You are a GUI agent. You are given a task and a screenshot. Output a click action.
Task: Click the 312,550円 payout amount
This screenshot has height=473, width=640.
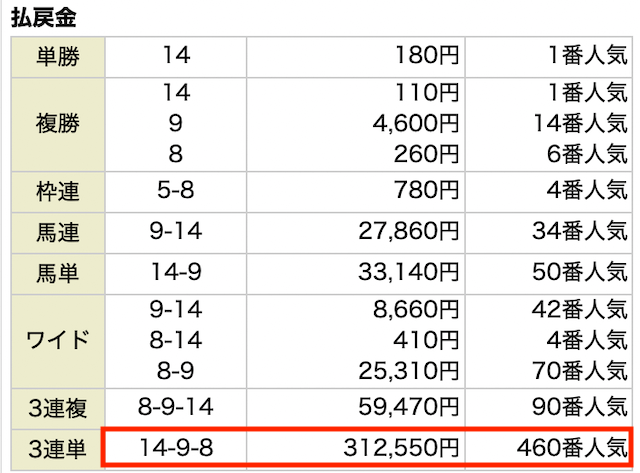coord(401,448)
